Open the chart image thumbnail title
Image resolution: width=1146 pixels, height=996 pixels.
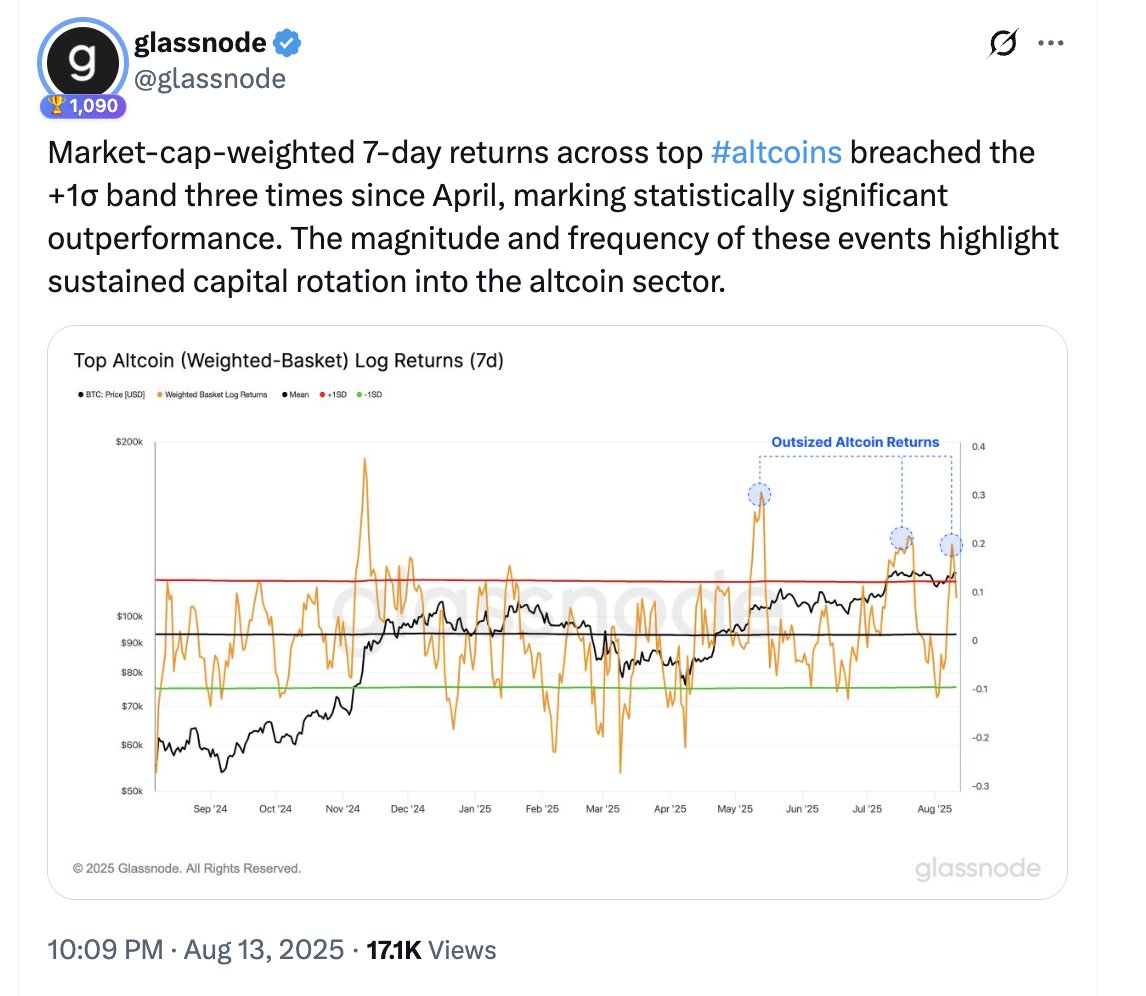coord(289,361)
